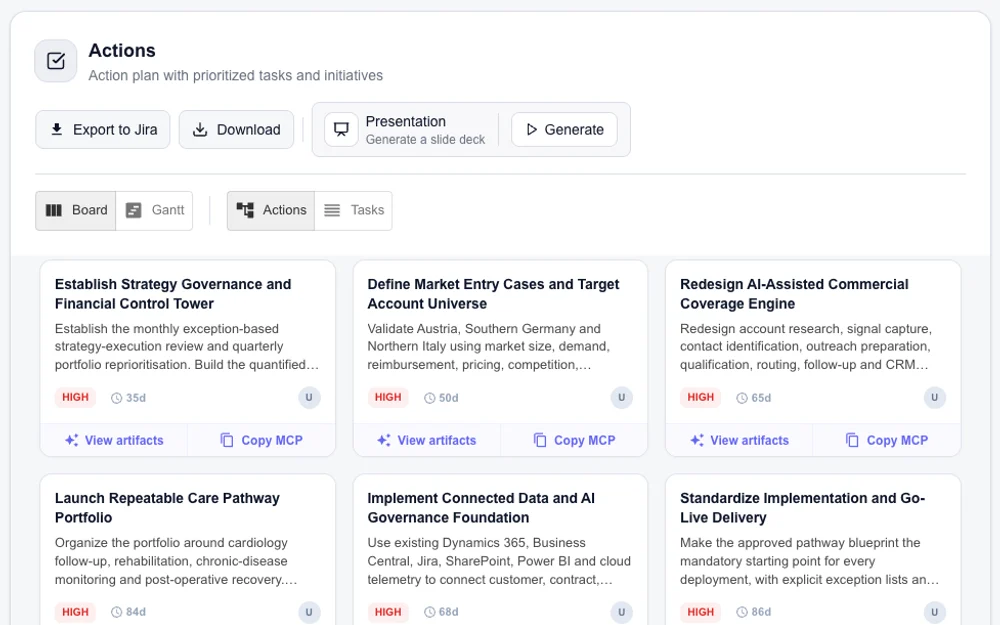View artifacts for Commercial Coverage Engine card
The width and height of the screenshot is (1000, 625).
pyautogui.click(x=740, y=440)
